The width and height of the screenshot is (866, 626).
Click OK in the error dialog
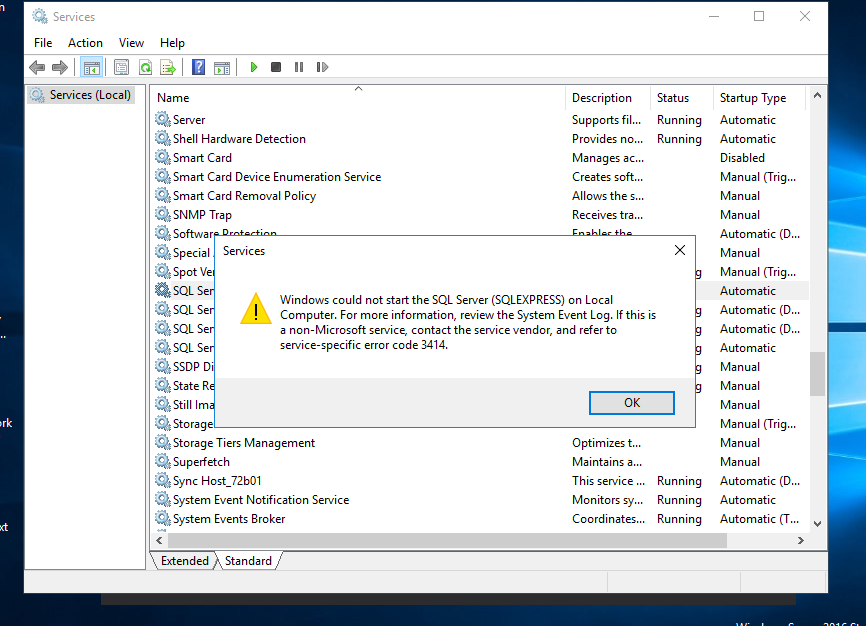[x=631, y=403]
